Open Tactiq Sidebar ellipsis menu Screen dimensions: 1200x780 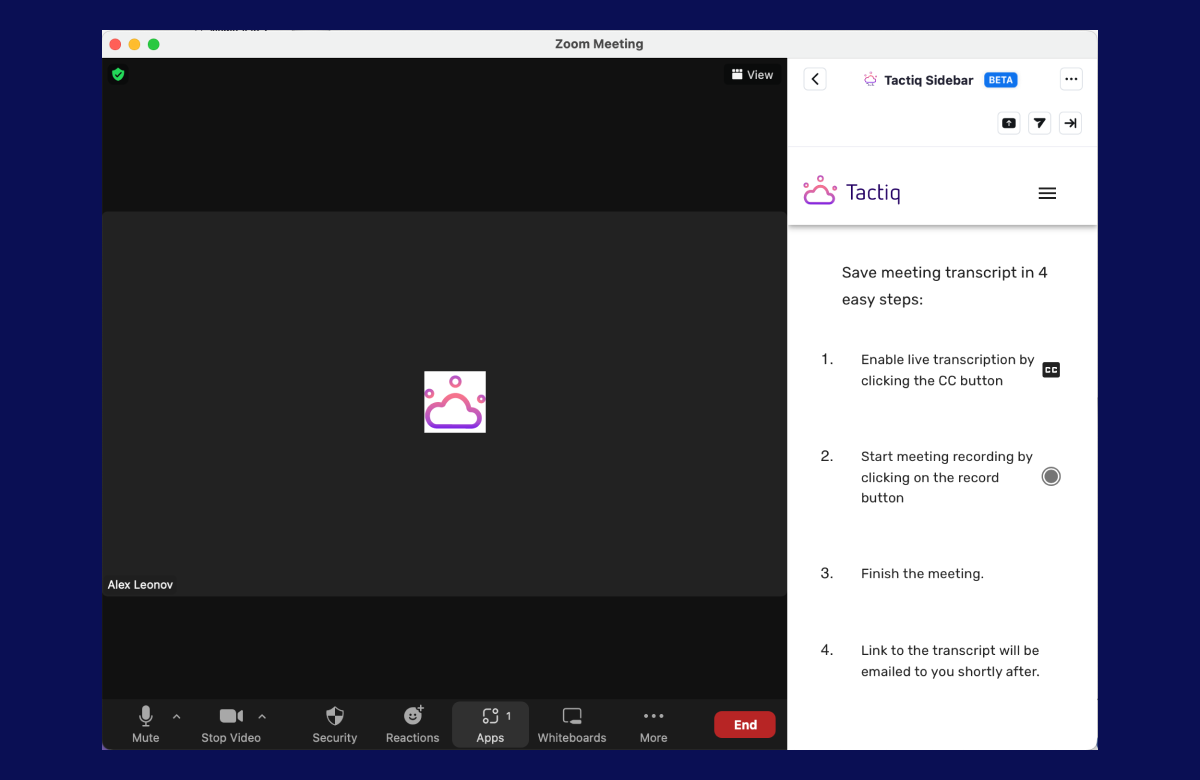[x=1071, y=79]
